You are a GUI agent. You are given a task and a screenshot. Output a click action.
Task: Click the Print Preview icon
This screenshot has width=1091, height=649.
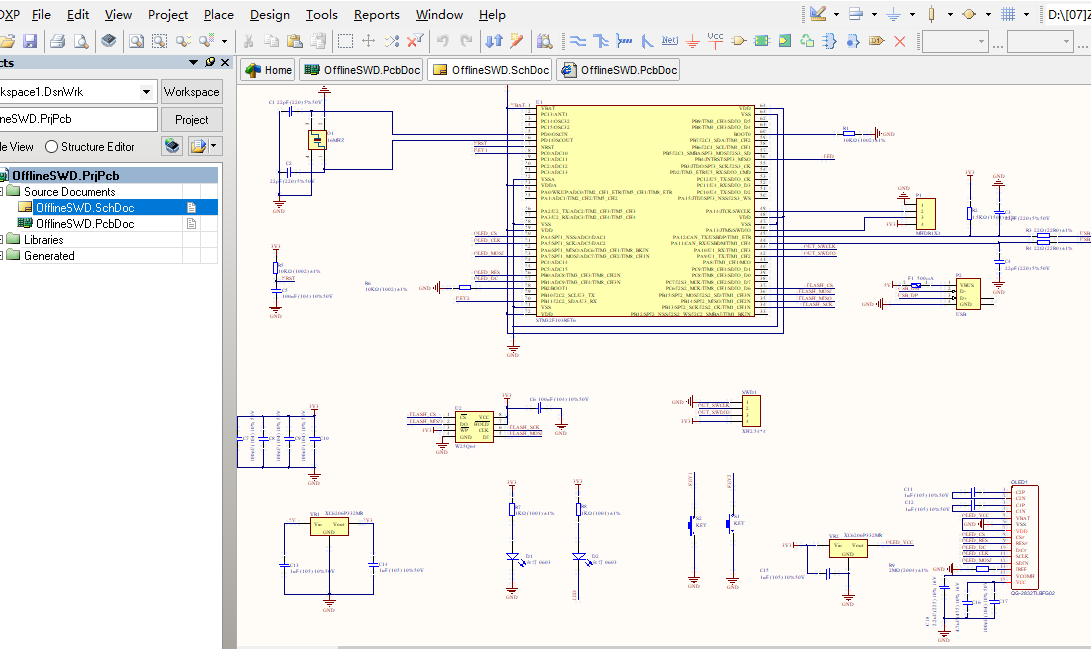81,41
